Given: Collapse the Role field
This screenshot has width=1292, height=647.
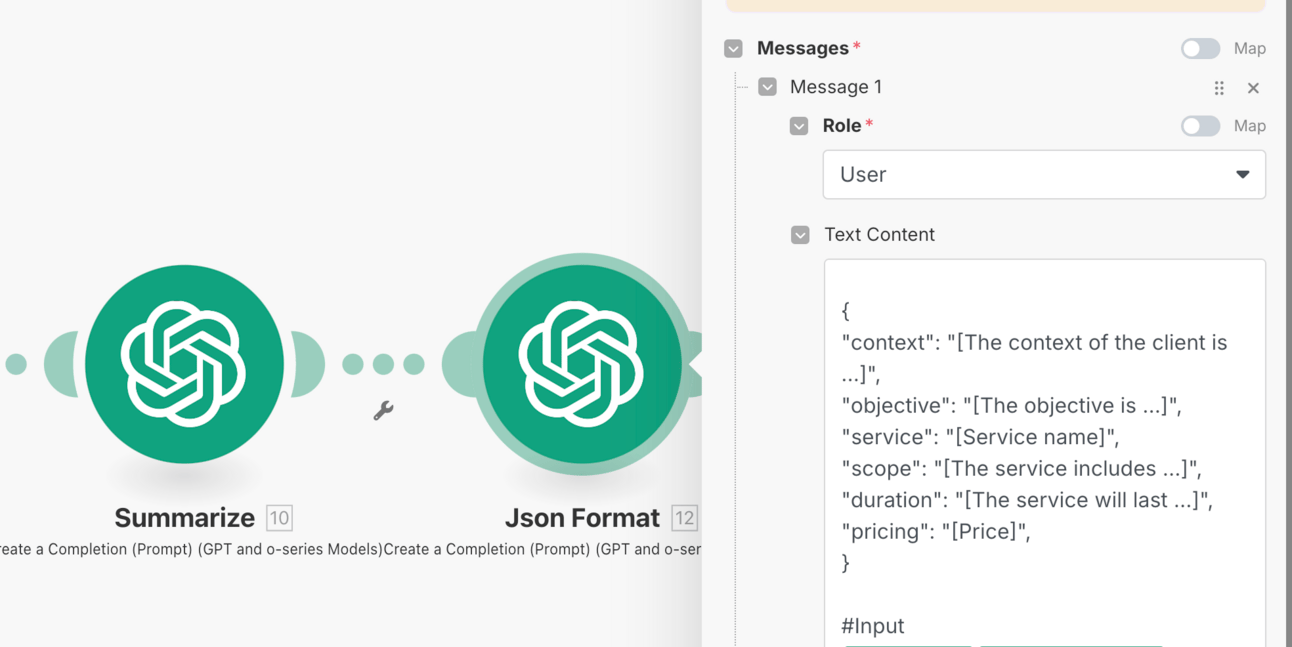Looking at the screenshot, I should click(x=799, y=126).
